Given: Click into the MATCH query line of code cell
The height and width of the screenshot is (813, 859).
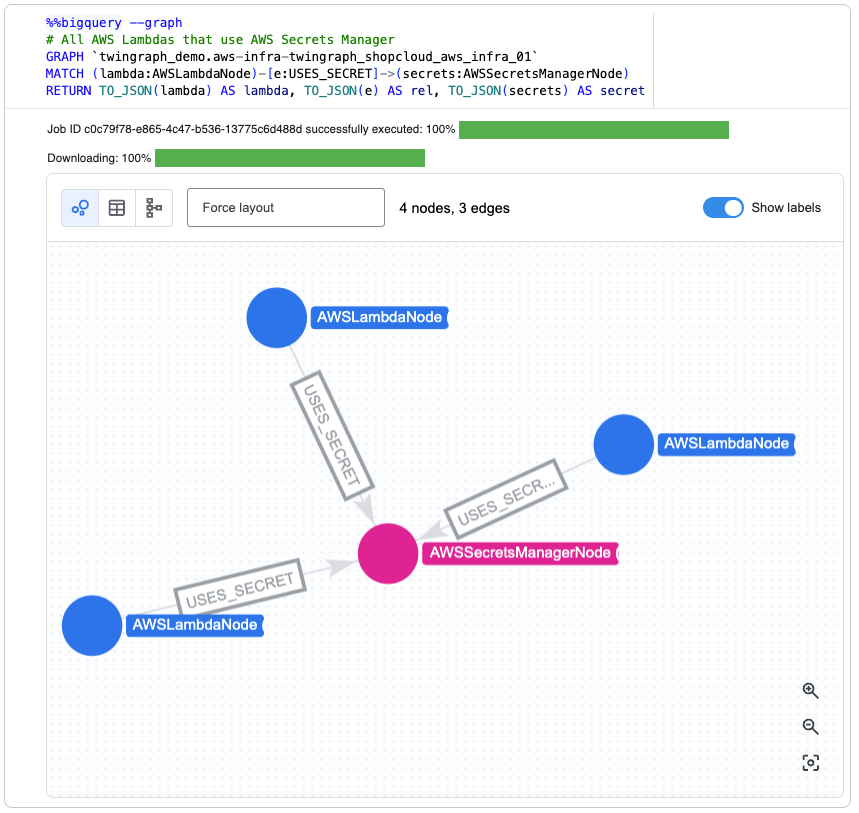Looking at the screenshot, I should coord(336,73).
